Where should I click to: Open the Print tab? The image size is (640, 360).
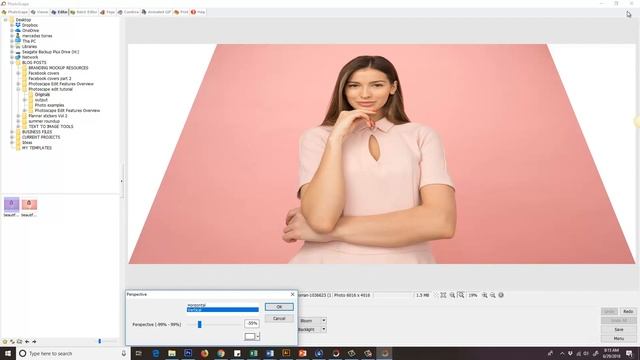(x=181, y=12)
